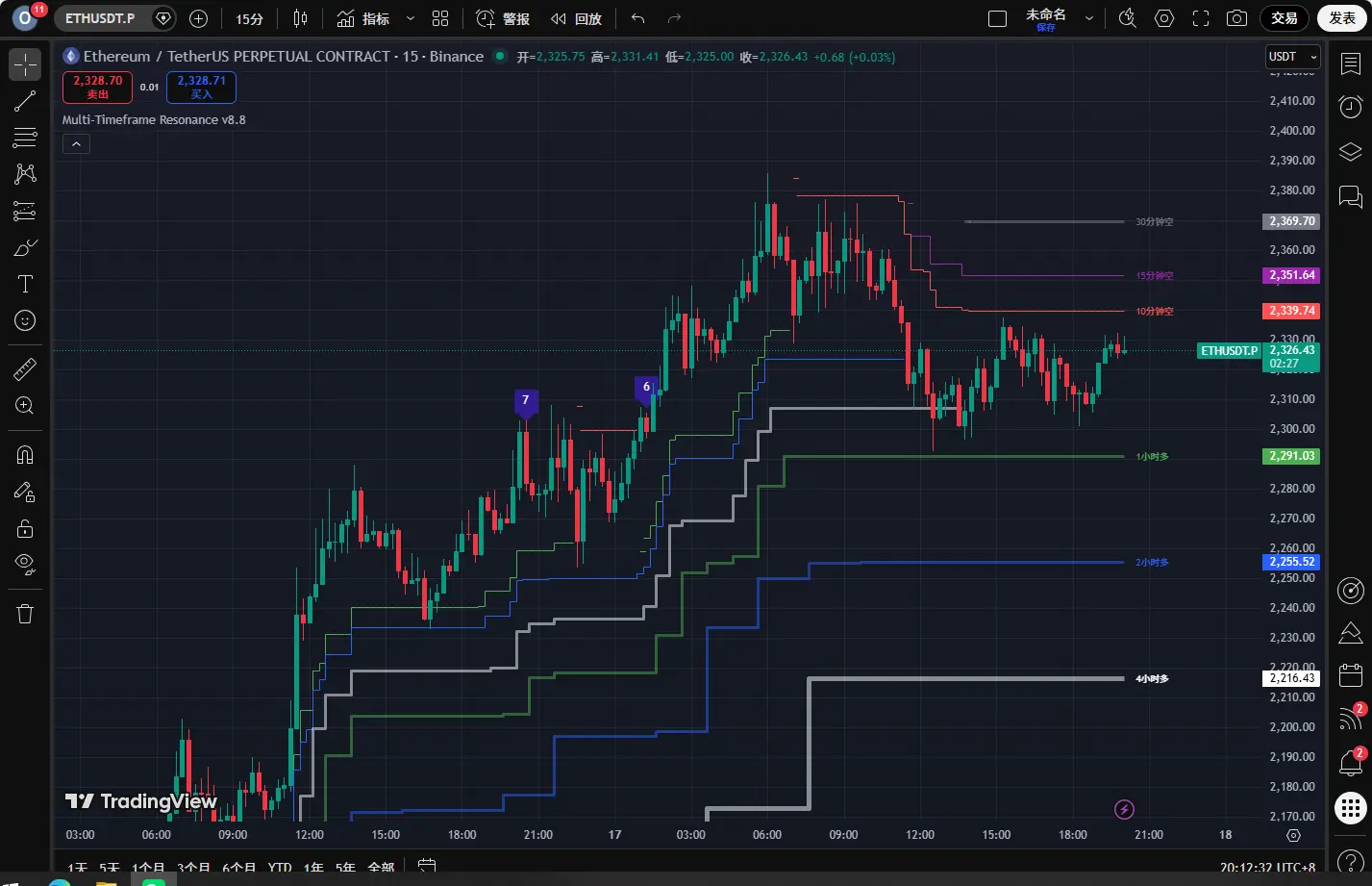Open the user profile avatar menu
1372x886 pixels.
pos(25,18)
